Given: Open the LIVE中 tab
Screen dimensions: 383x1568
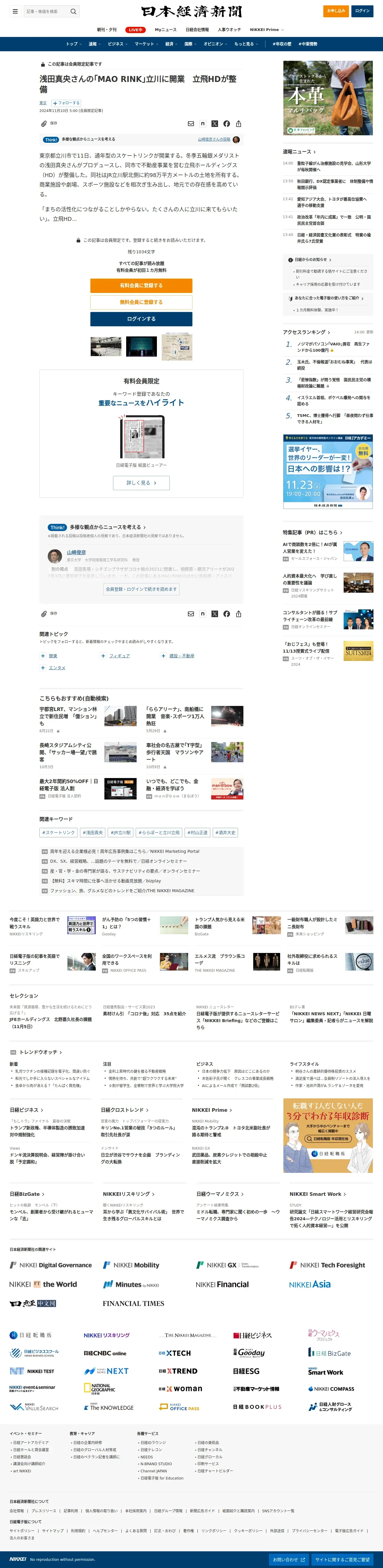Looking at the screenshot, I should tap(135, 30).
